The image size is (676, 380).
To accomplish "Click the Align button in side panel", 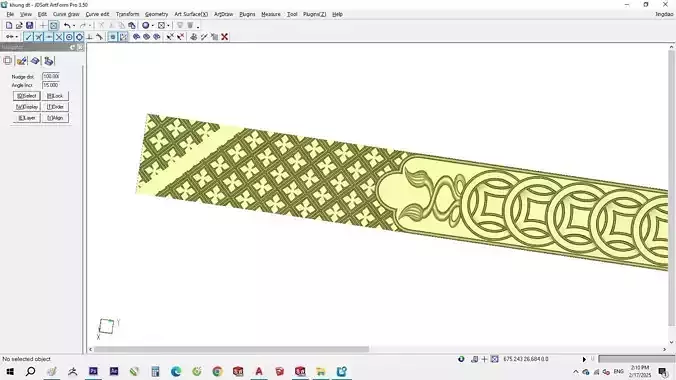I will pos(55,118).
